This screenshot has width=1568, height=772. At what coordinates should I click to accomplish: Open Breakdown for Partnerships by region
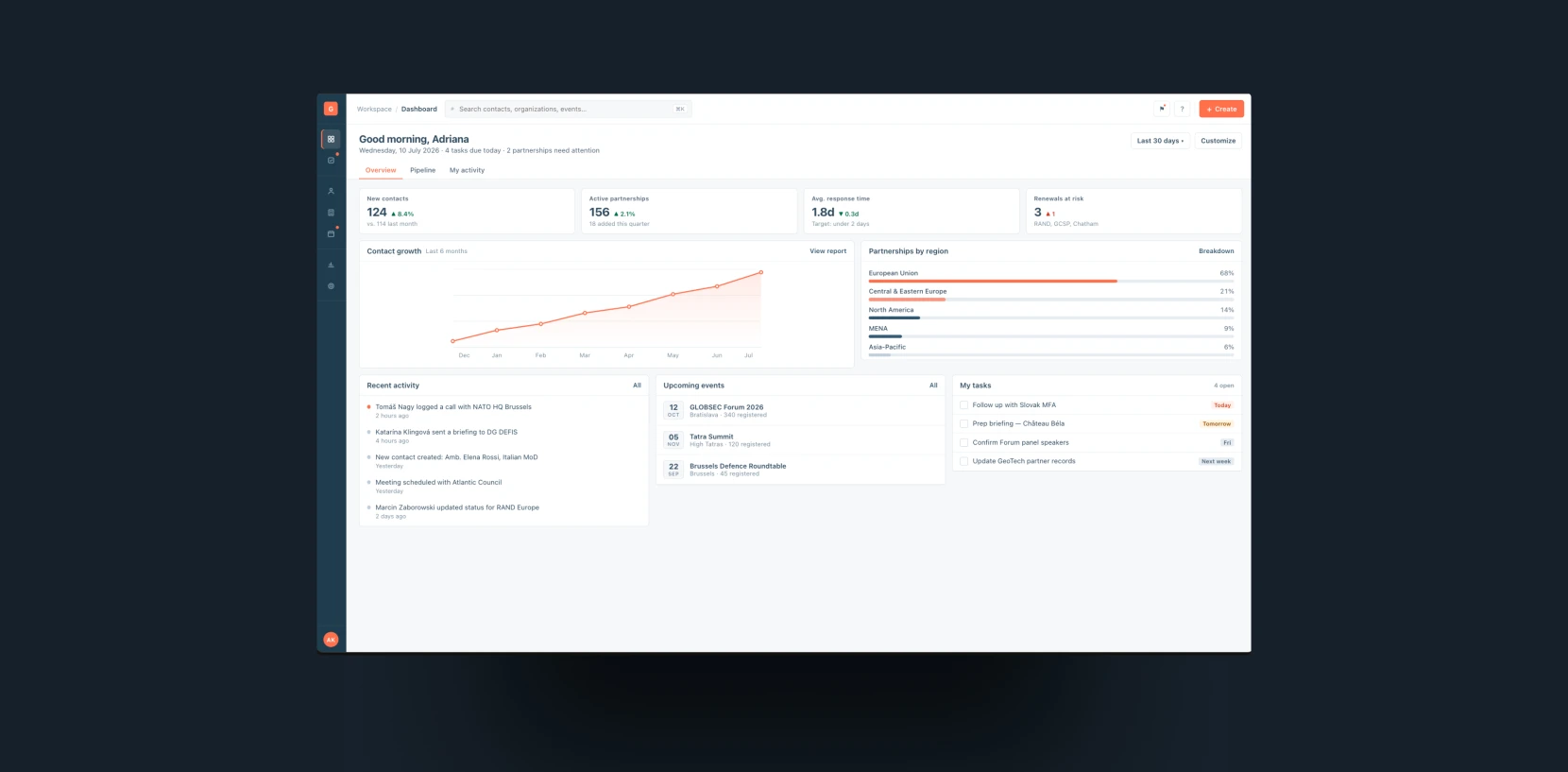1216,251
